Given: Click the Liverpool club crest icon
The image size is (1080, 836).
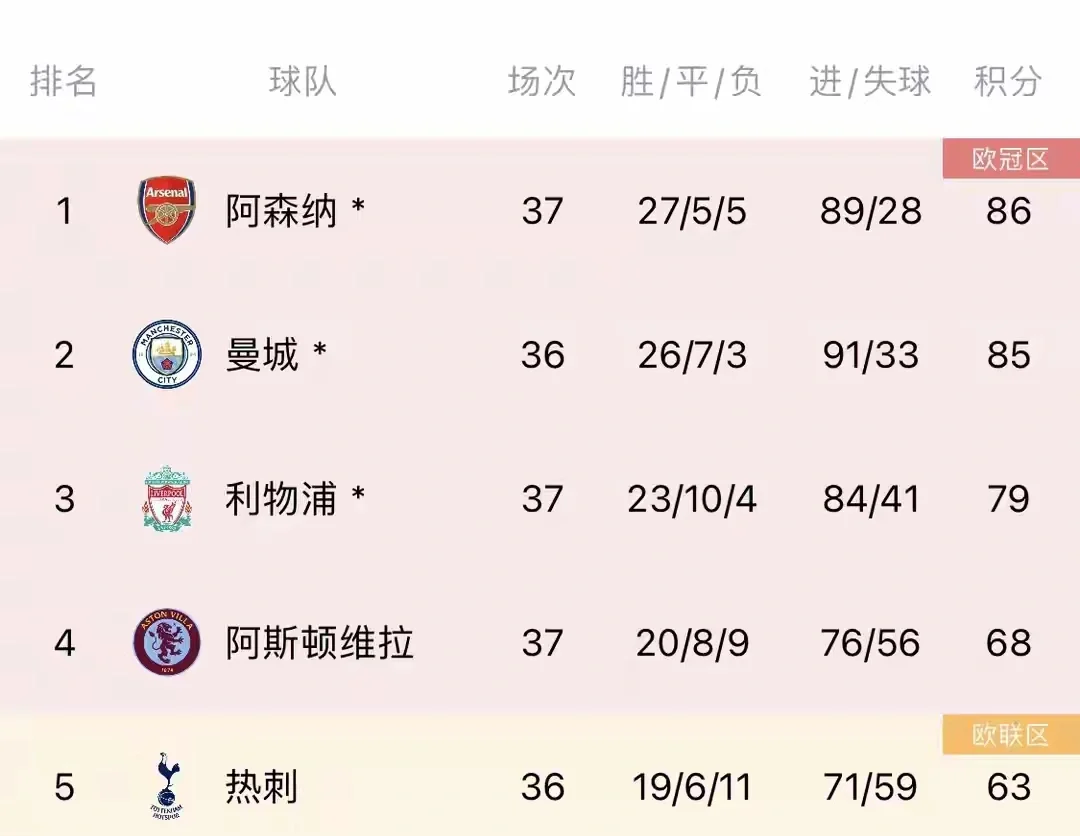Looking at the screenshot, I should click(166, 498).
